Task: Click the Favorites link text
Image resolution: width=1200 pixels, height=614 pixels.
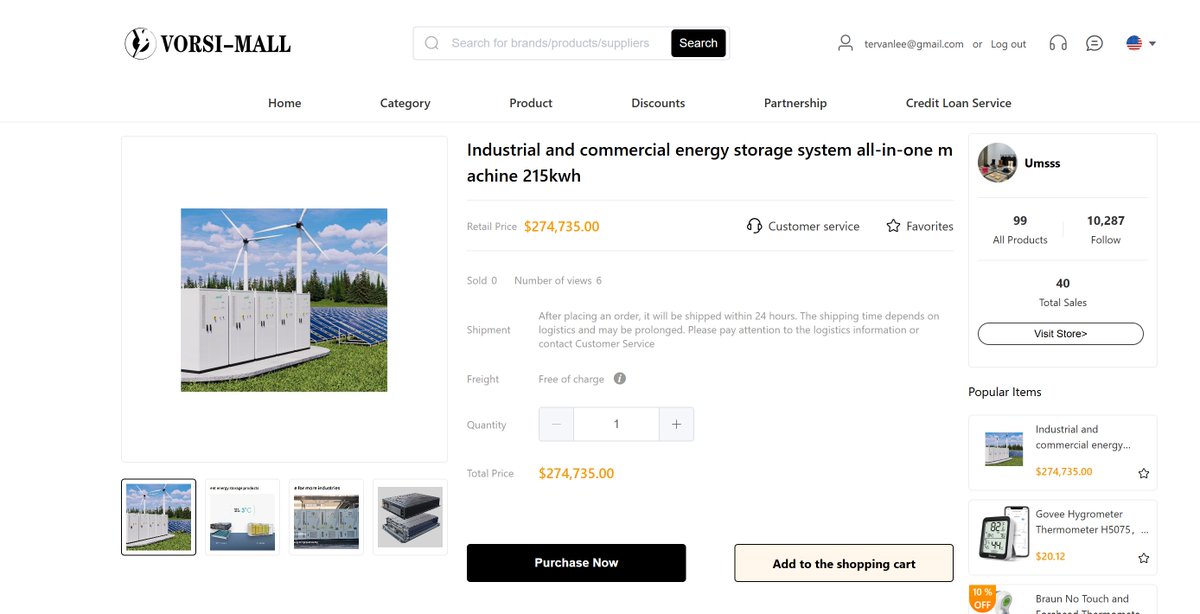Action: tap(930, 226)
